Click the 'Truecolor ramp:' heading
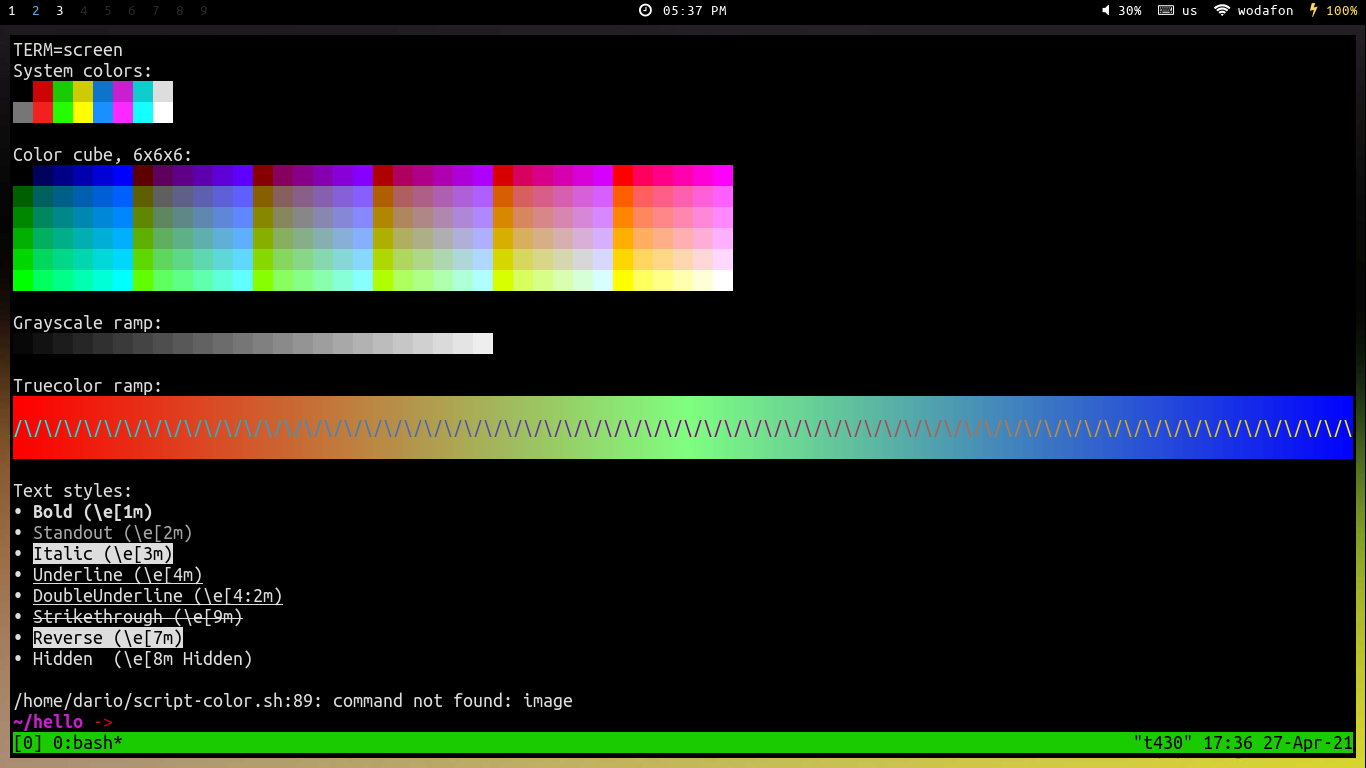This screenshot has width=1366, height=768. tap(88, 386)
